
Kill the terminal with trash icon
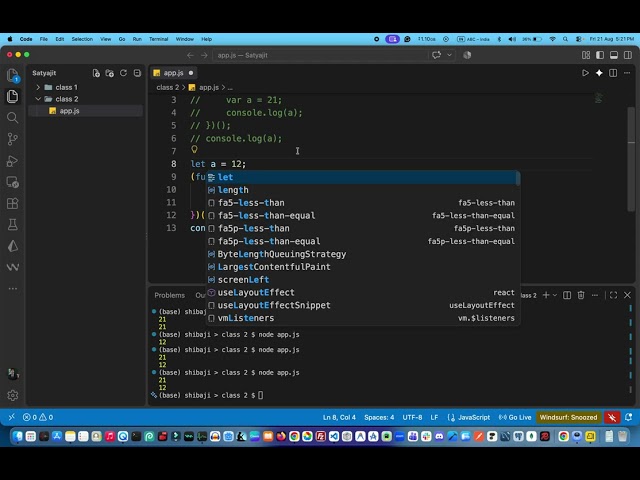coord(581,295)
